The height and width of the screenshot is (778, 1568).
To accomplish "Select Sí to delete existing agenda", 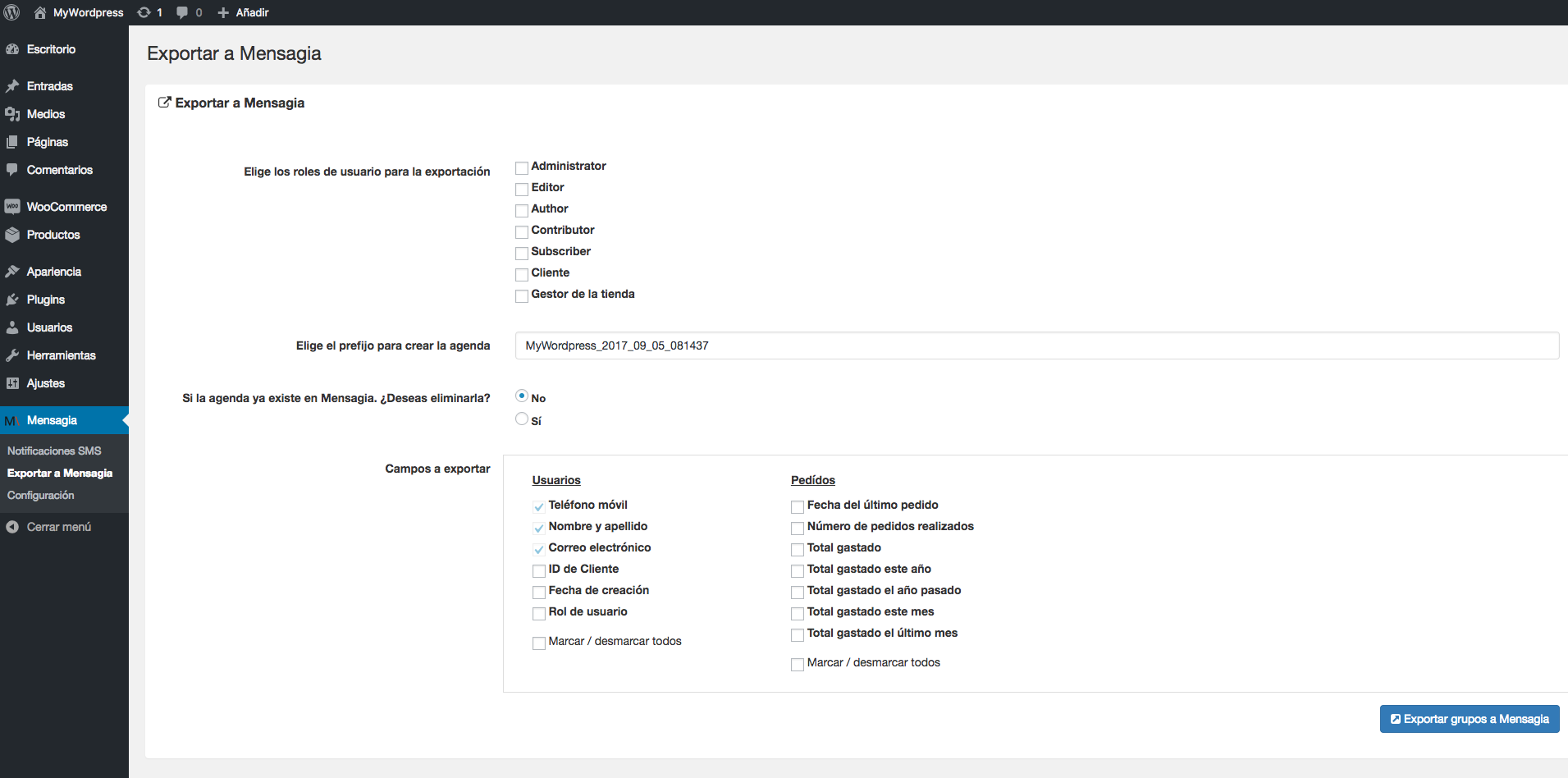I will pos(522,419).
